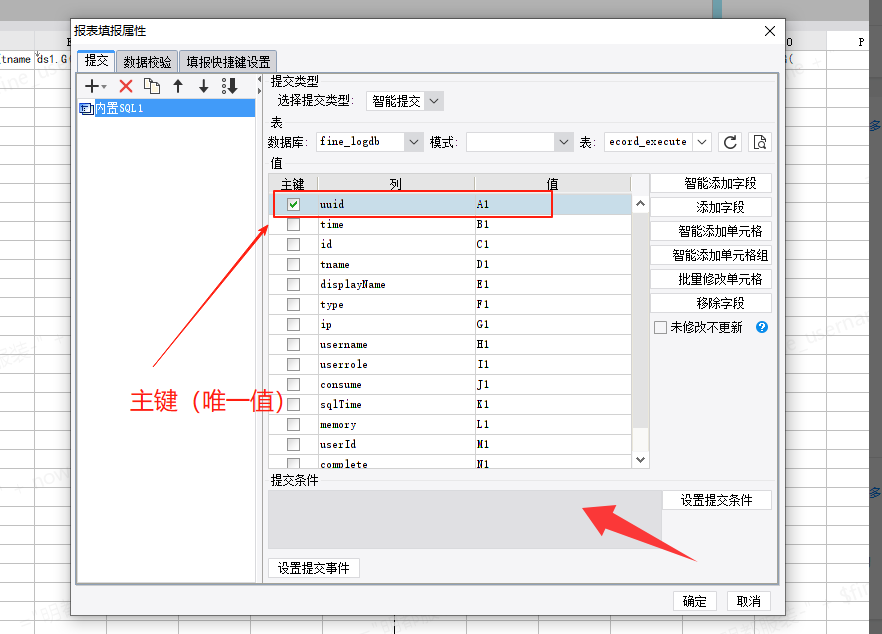This screenshot has width=882, height=634.
Task: Move submit item up with up arrow
Action: tap(178, 86)
